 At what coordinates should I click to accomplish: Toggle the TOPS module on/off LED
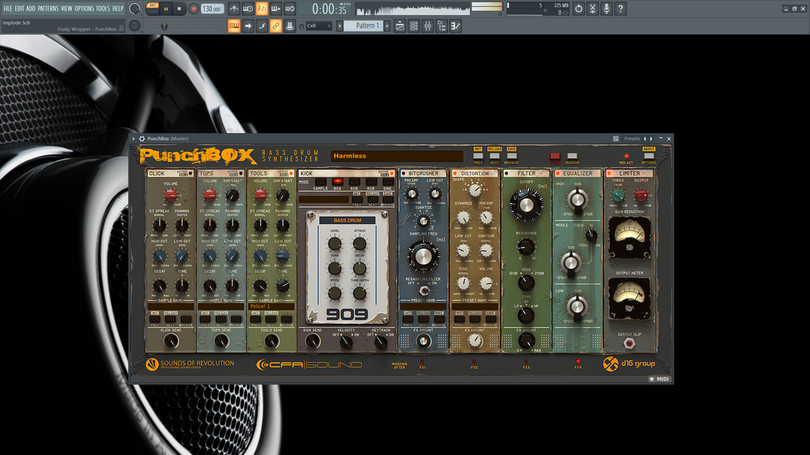coord(241,174)
